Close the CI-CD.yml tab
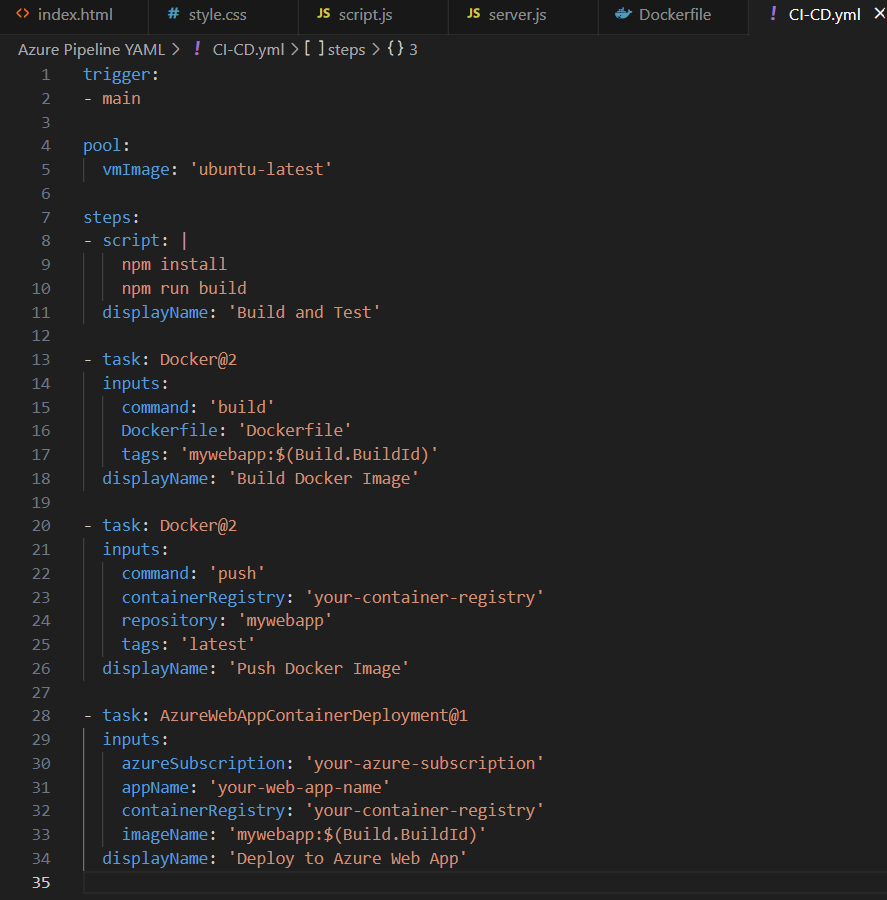The image size is (887, 900). 879,13
